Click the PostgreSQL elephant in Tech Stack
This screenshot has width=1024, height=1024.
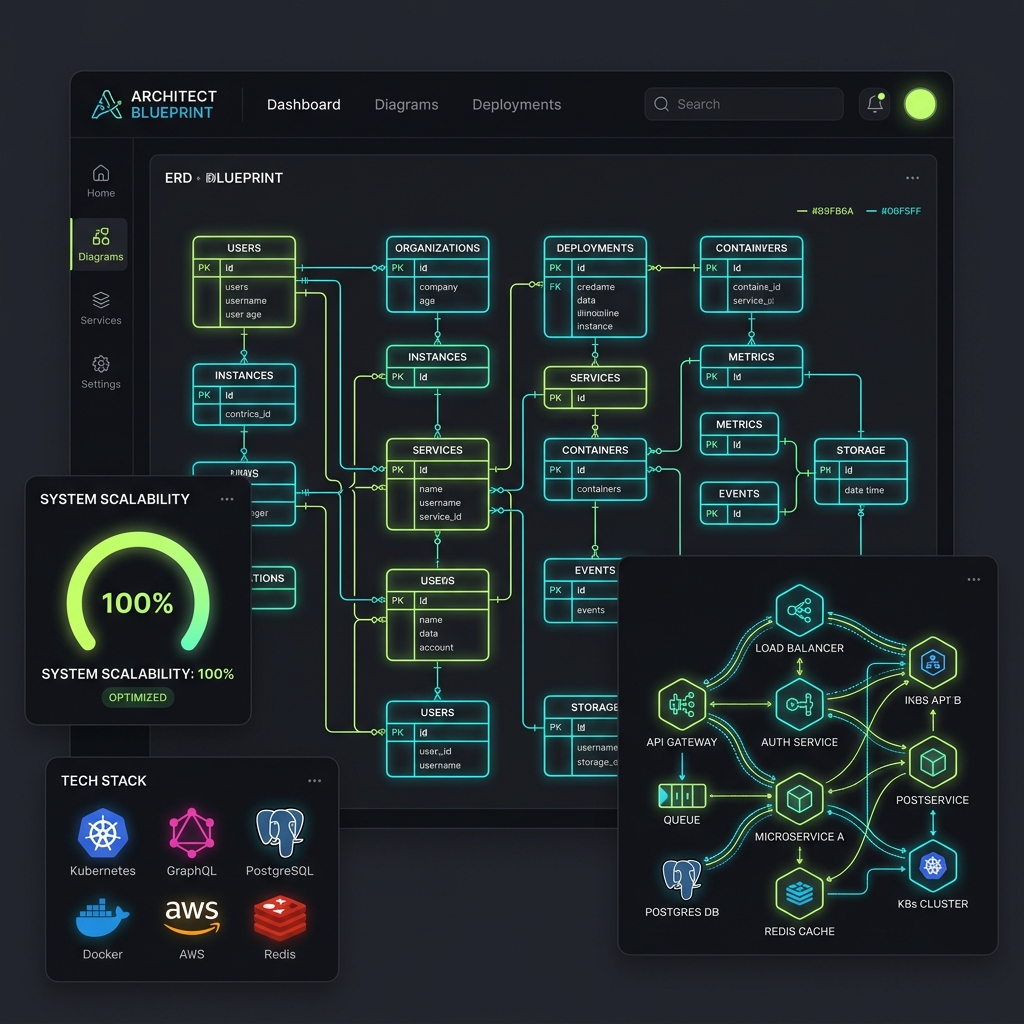(x=280, y=833)
